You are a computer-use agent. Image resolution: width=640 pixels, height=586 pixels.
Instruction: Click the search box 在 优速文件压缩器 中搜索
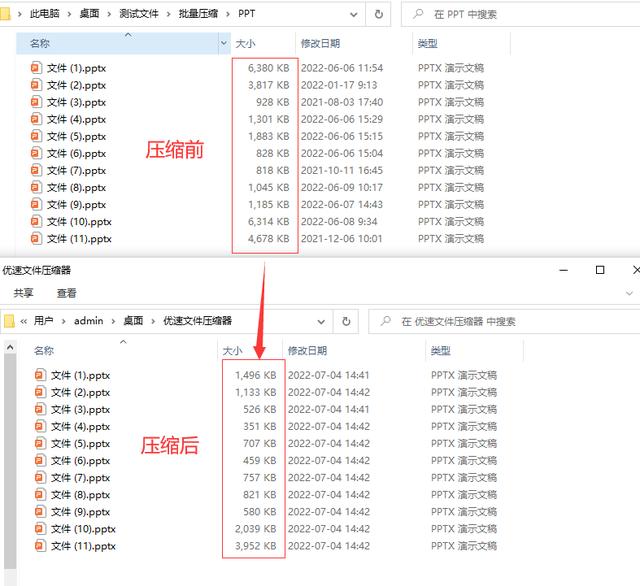point(504,322)
